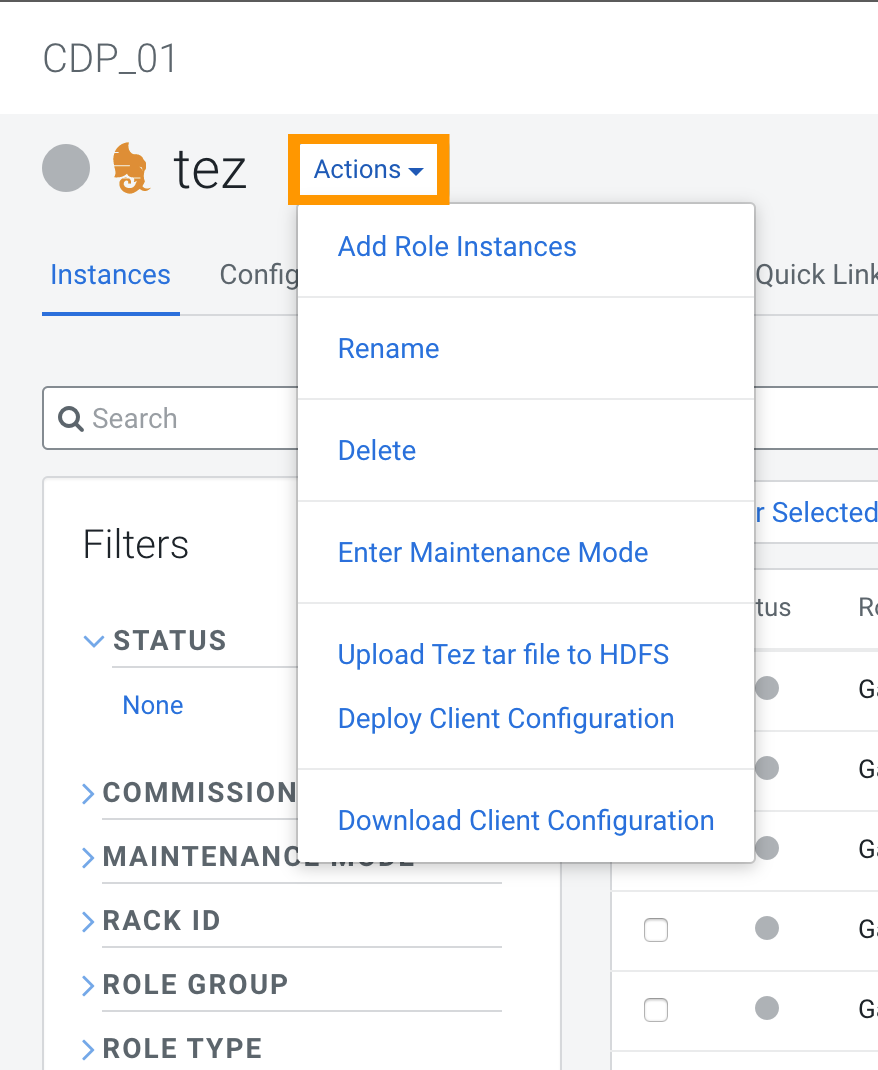Click the status dot in the bottom table row

click(x=767, y=1008)
